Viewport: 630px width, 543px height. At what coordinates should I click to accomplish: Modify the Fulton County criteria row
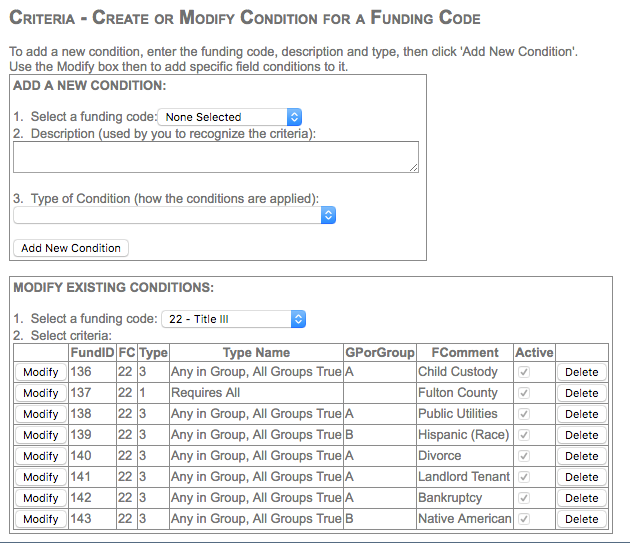coord(41,393)
